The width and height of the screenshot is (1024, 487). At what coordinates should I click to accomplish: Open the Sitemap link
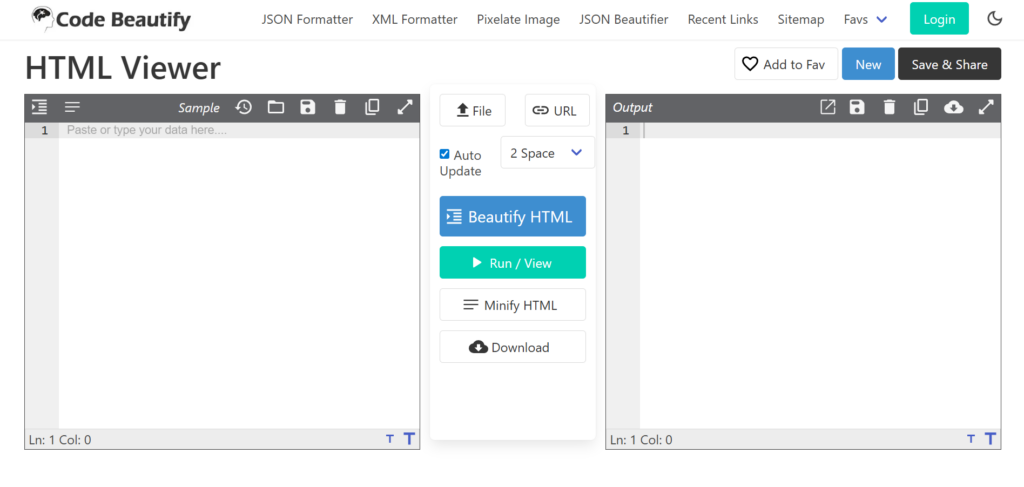[801, 20]
